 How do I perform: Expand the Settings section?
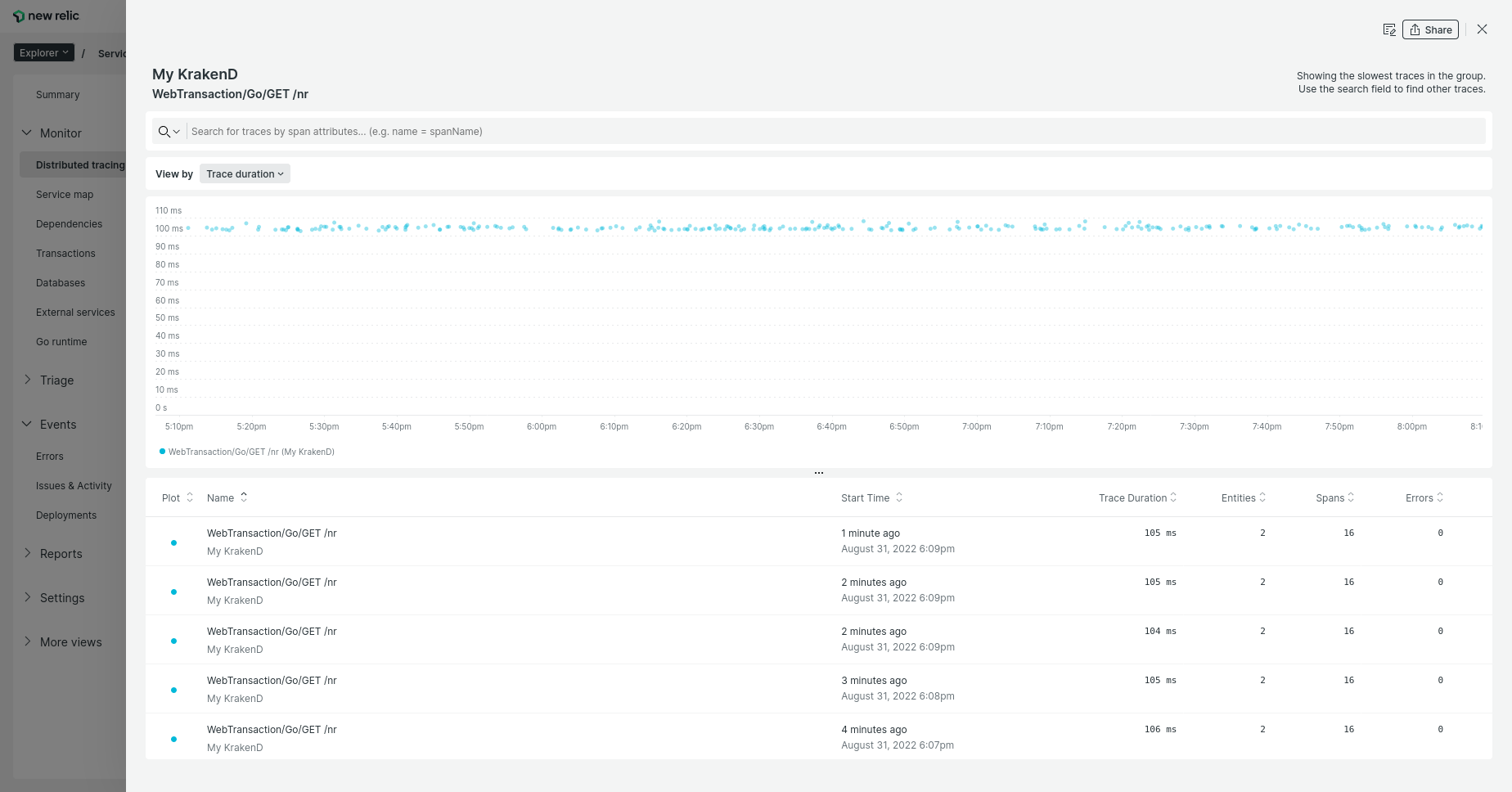tap(27, 597)
